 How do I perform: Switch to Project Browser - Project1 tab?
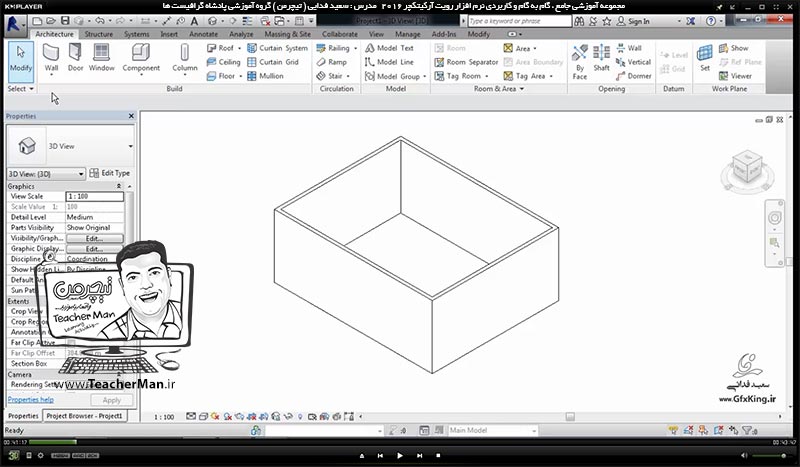click(84, 416)
